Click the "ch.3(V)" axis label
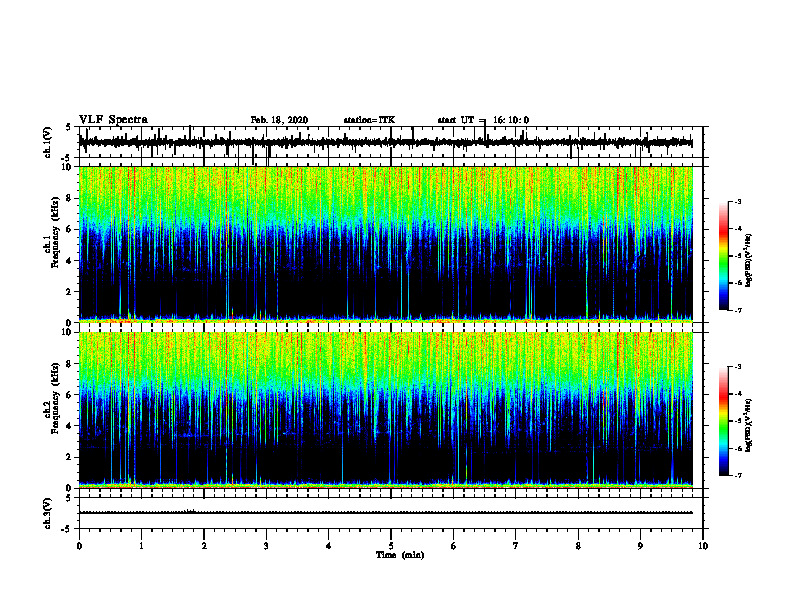Viewport: 792px width, 612px height. click(x=47, y=513)
